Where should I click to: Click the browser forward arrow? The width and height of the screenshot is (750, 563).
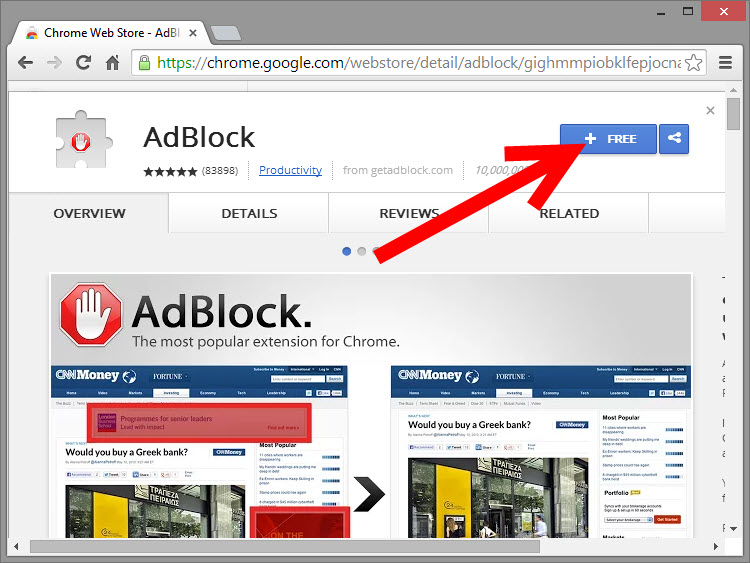point(54,63)
